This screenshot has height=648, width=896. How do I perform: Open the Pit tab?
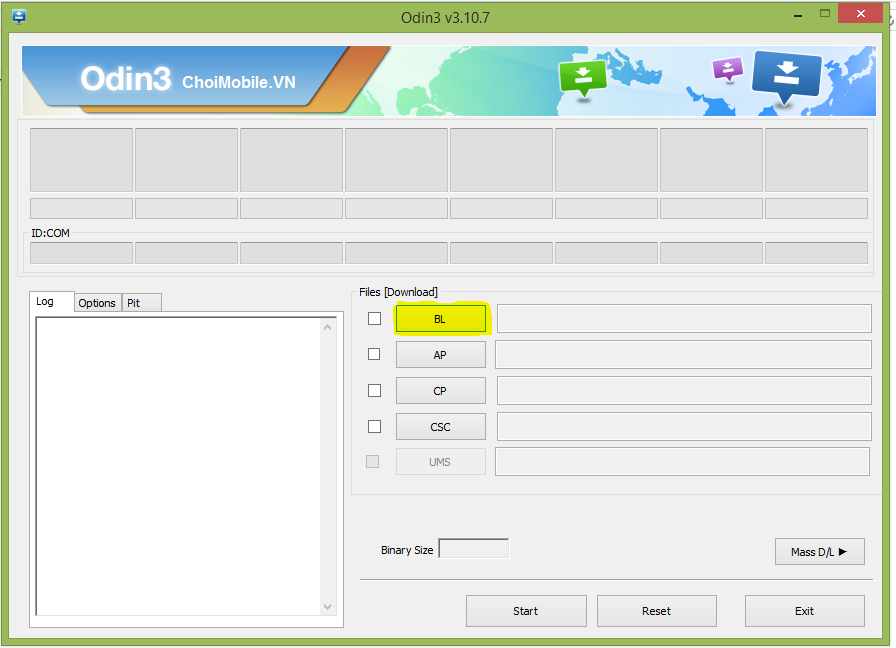pos(141,303)
